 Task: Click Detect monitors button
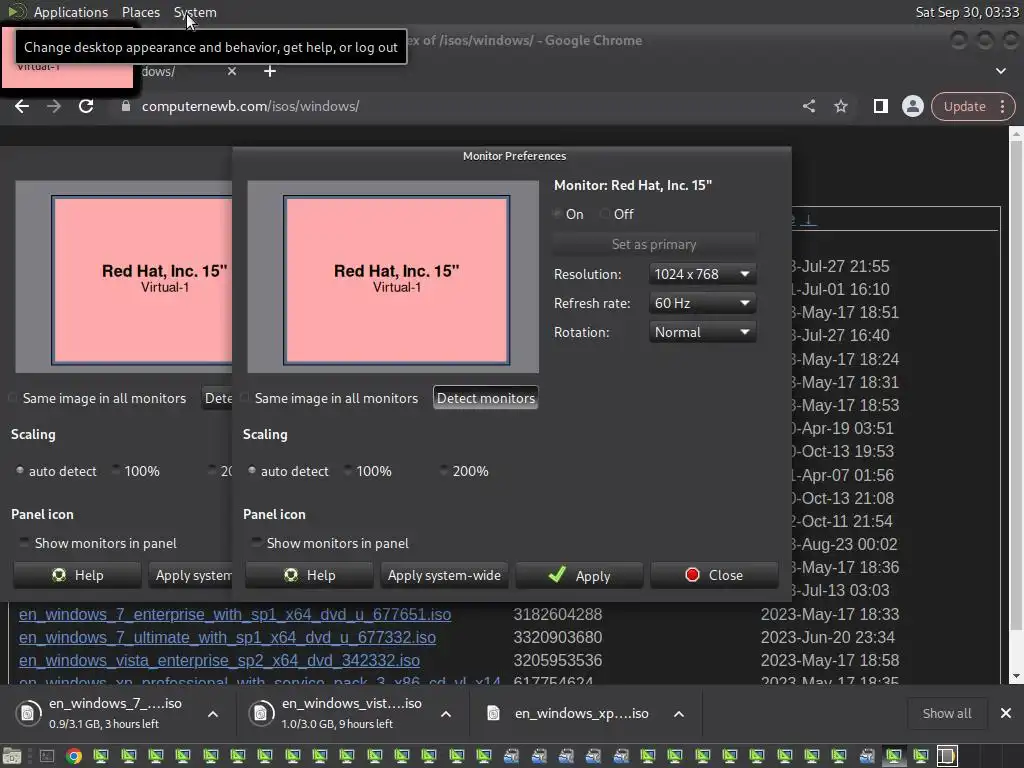[x=486, y=398]
